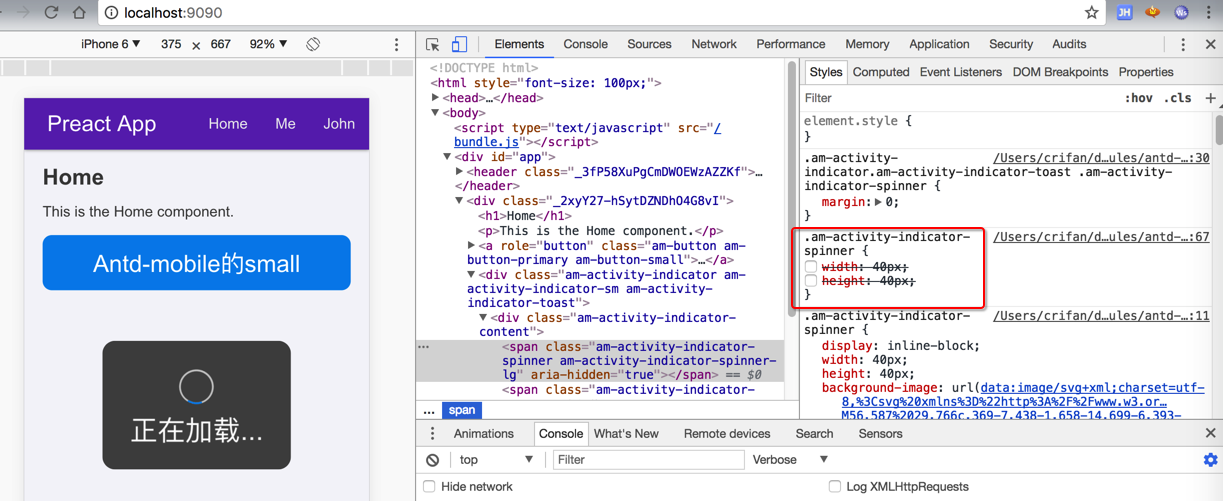Click the John nav link
The width and height of the screenshot is (1223, 501).
tap(339, 124)
